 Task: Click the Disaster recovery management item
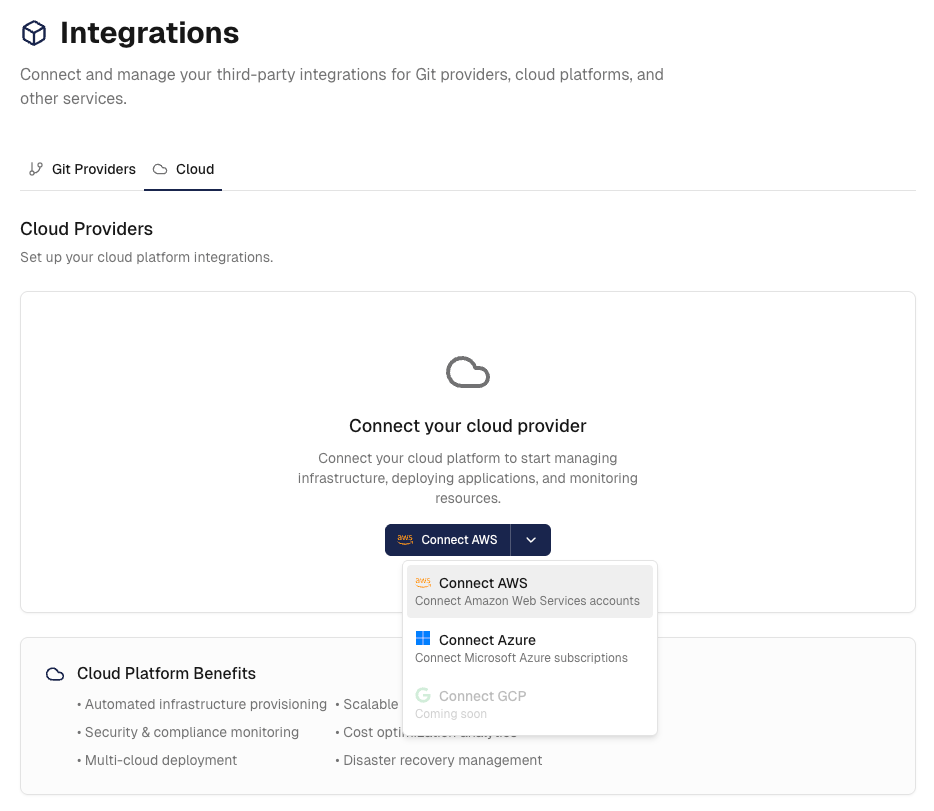point(442,760)
